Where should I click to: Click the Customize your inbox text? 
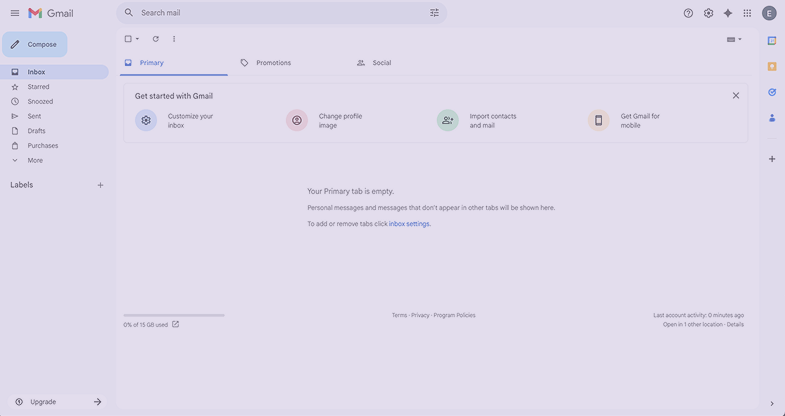(190, 121)
